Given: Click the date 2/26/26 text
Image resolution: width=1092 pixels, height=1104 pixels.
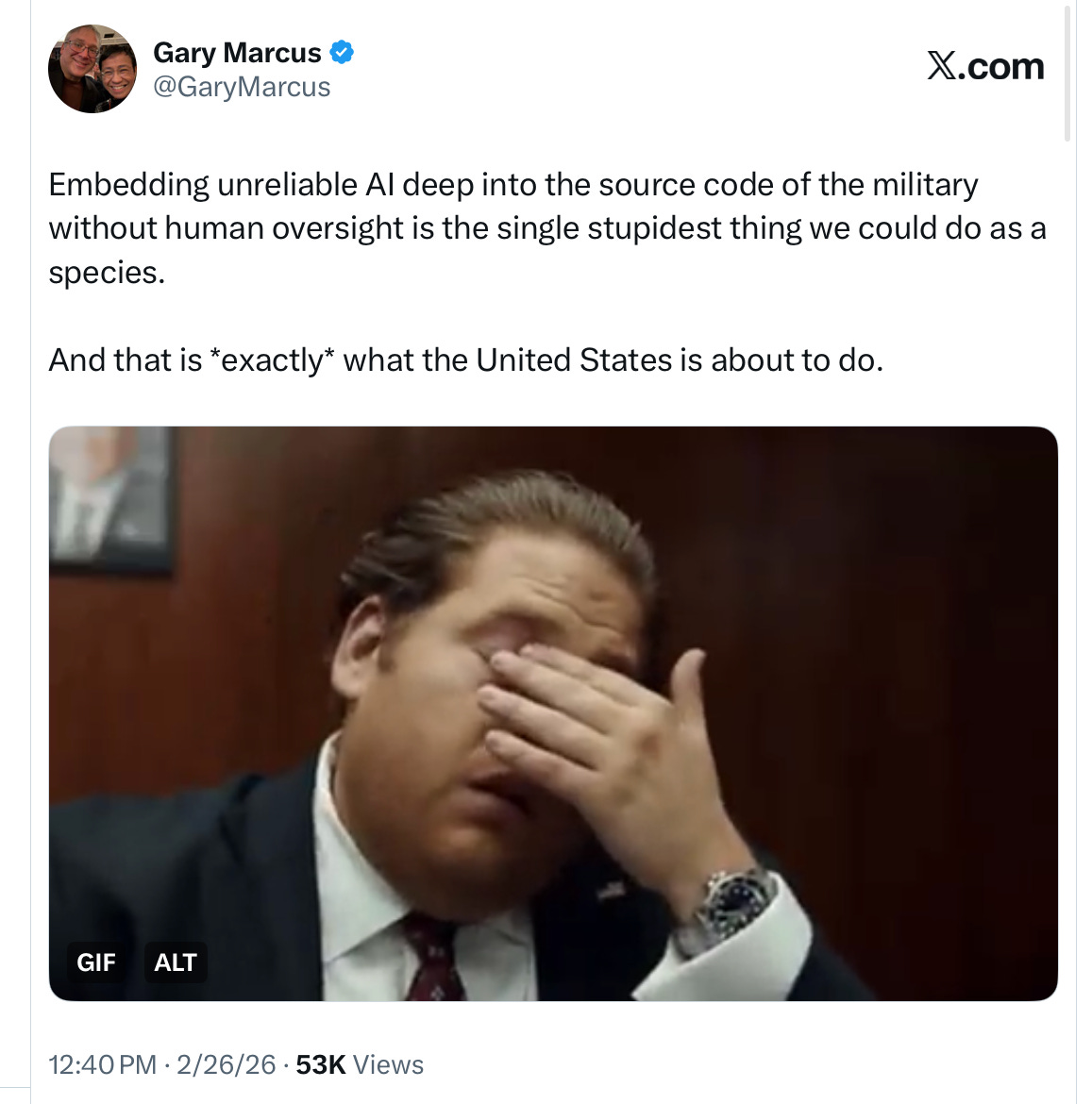Looking at the screenshot, I should 227,1063.
